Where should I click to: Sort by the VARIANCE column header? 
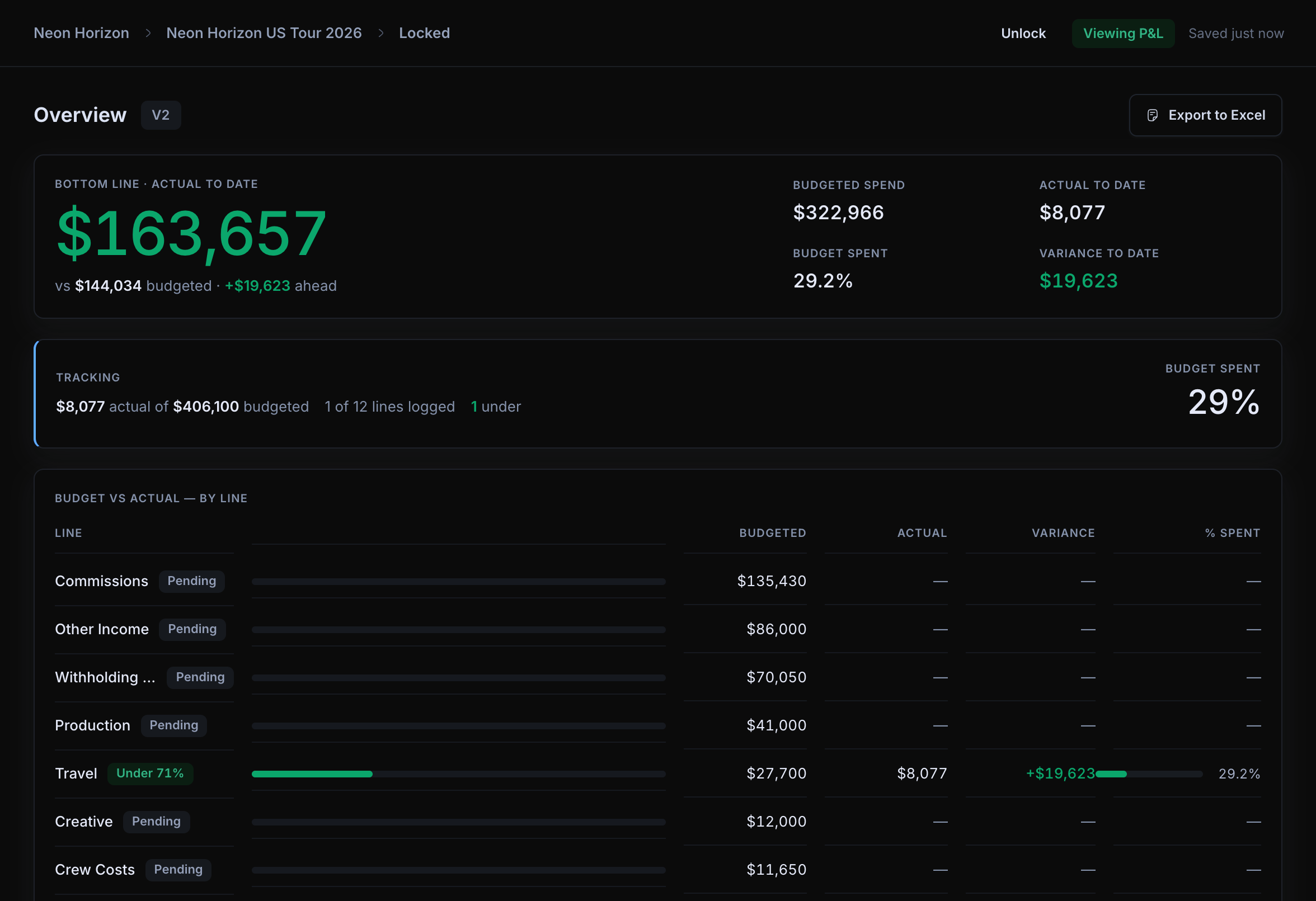(1063, 533)
